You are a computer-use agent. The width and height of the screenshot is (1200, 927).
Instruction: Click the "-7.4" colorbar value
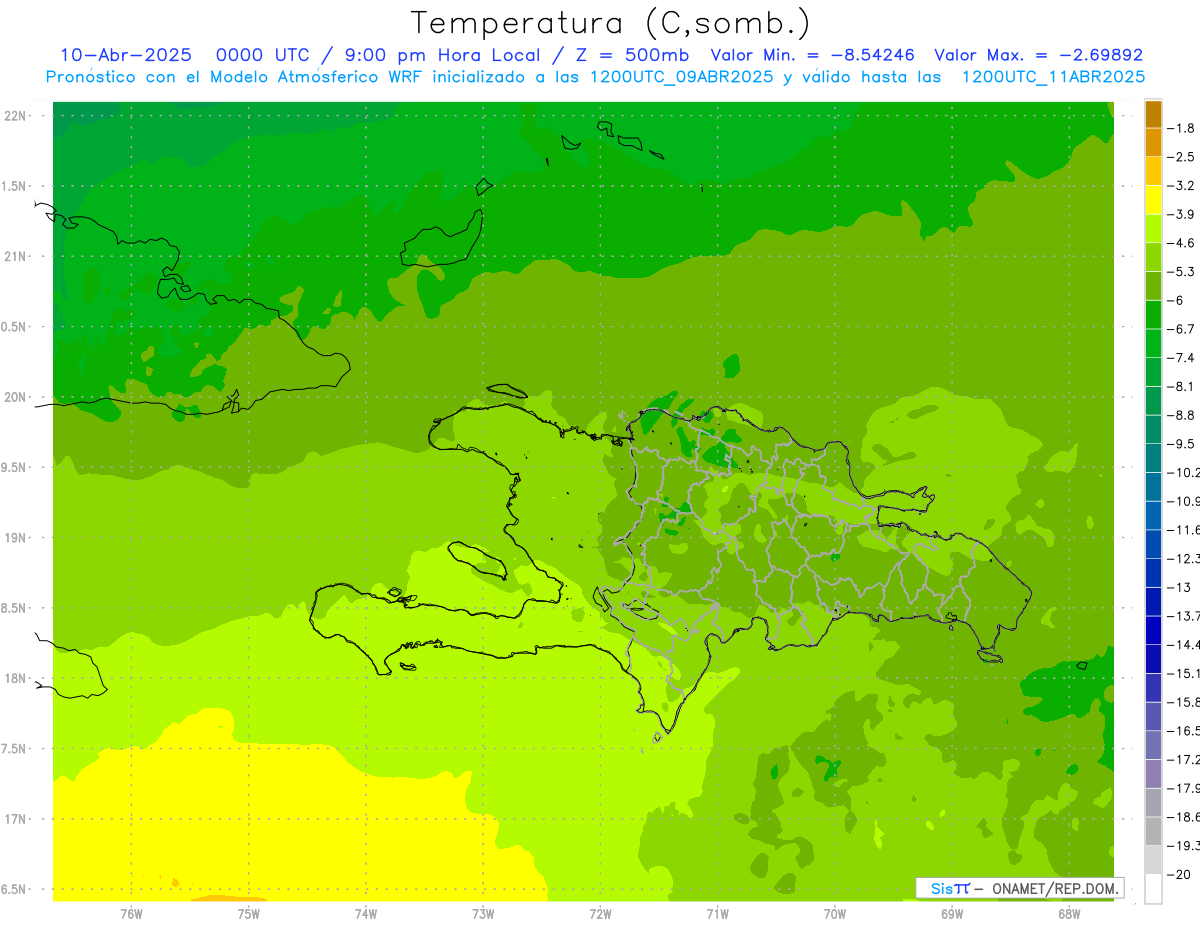[1182, 358]
